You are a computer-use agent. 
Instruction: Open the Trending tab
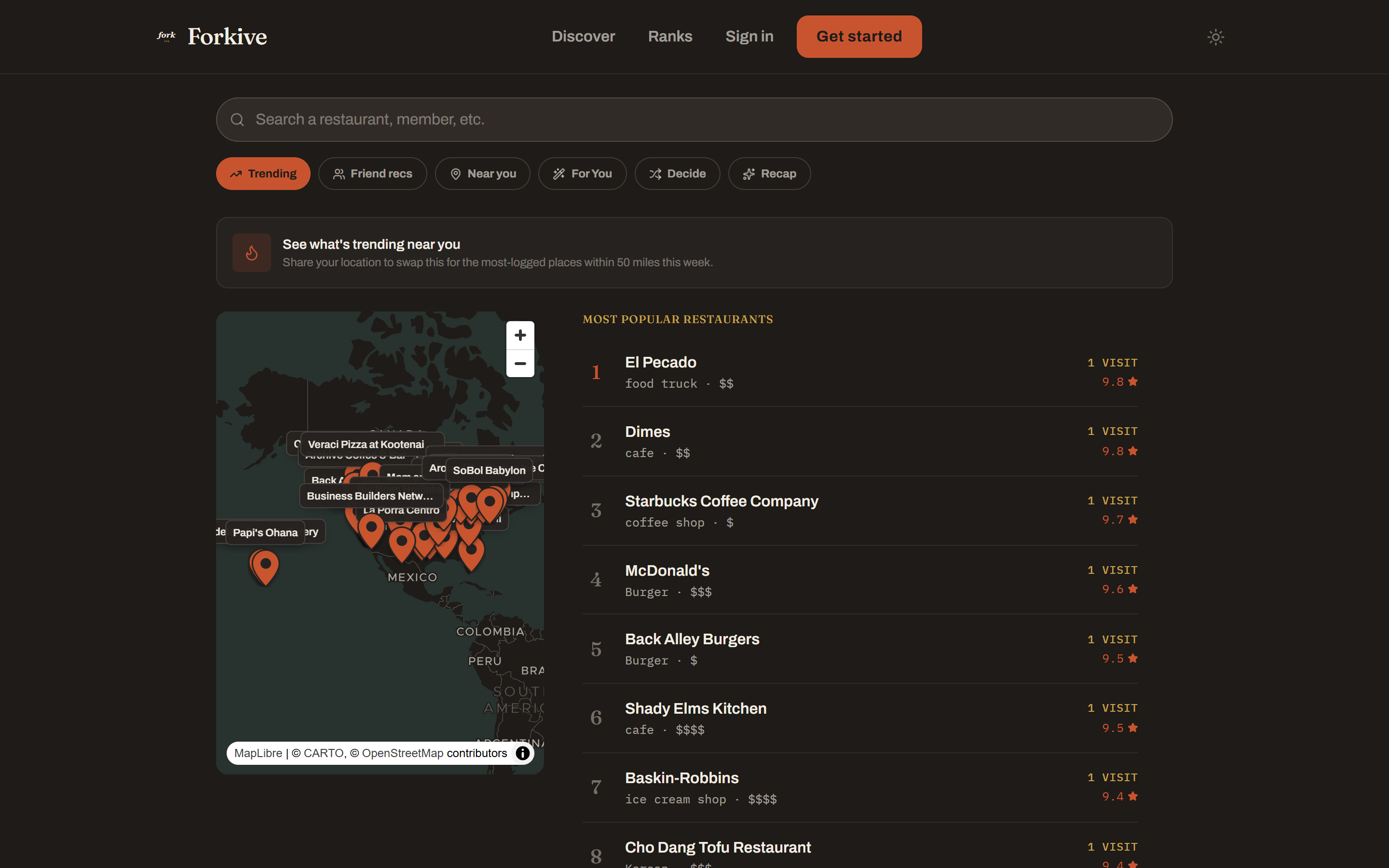[263, 174]
